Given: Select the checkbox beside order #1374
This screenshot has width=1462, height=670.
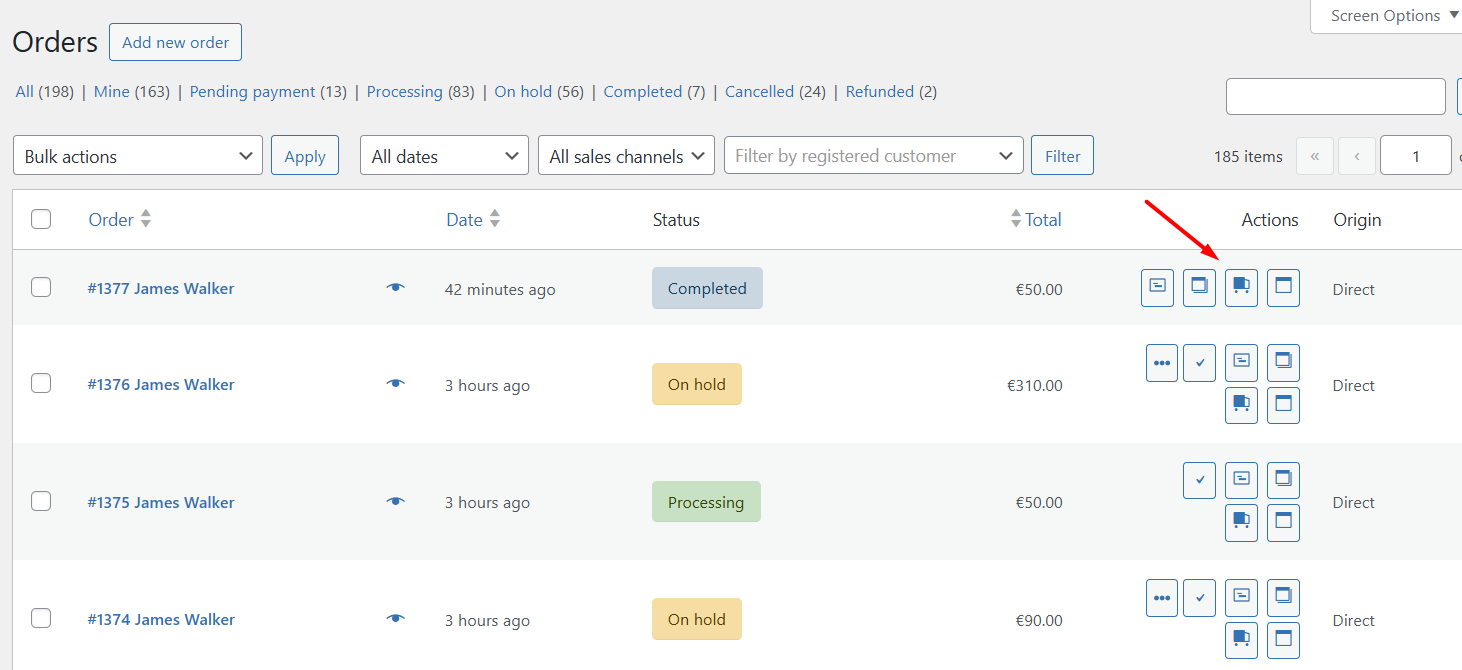Looking at the screenshot, I should click(41, 619).
